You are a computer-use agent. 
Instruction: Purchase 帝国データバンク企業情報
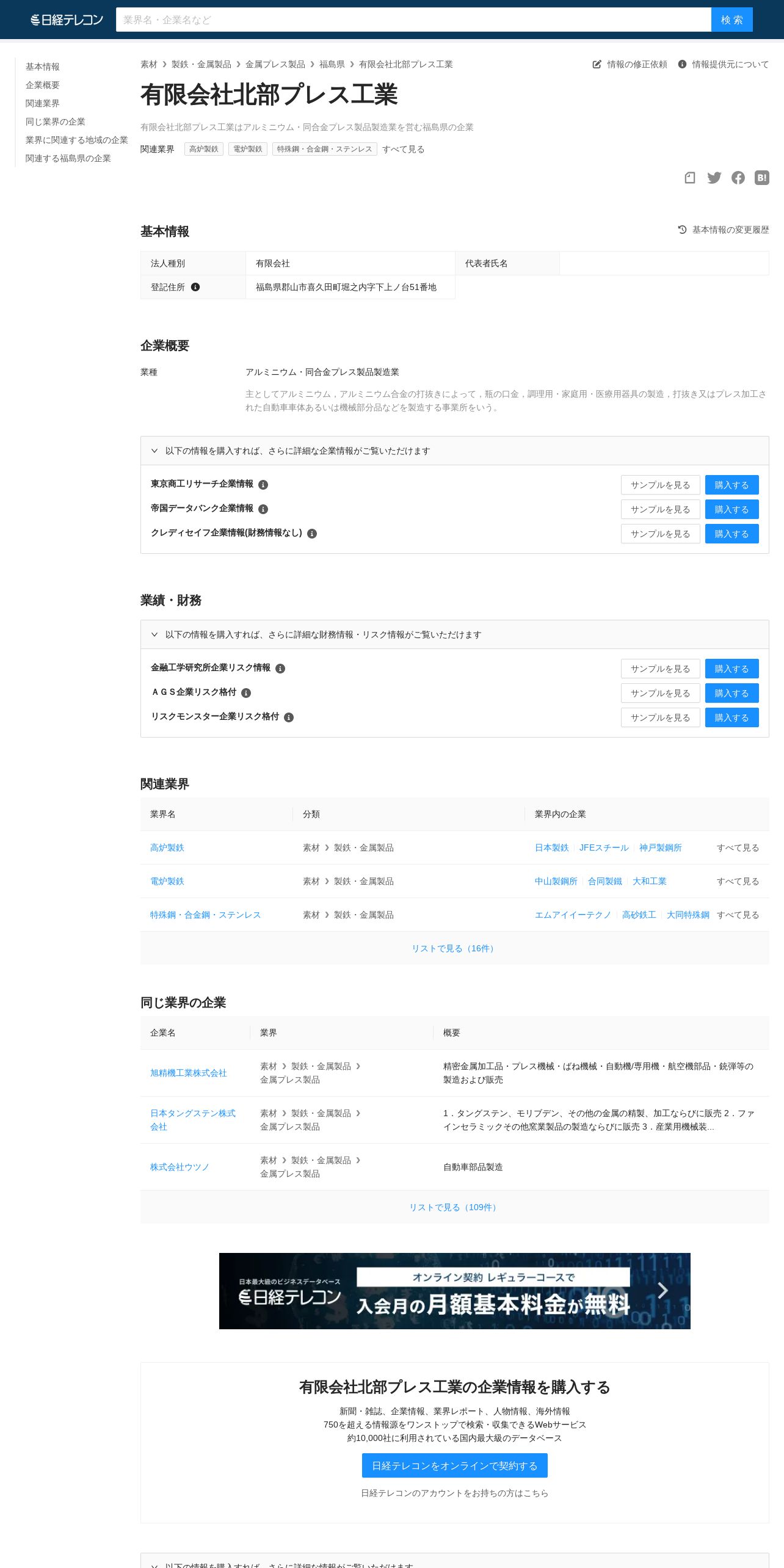(732, 509)
